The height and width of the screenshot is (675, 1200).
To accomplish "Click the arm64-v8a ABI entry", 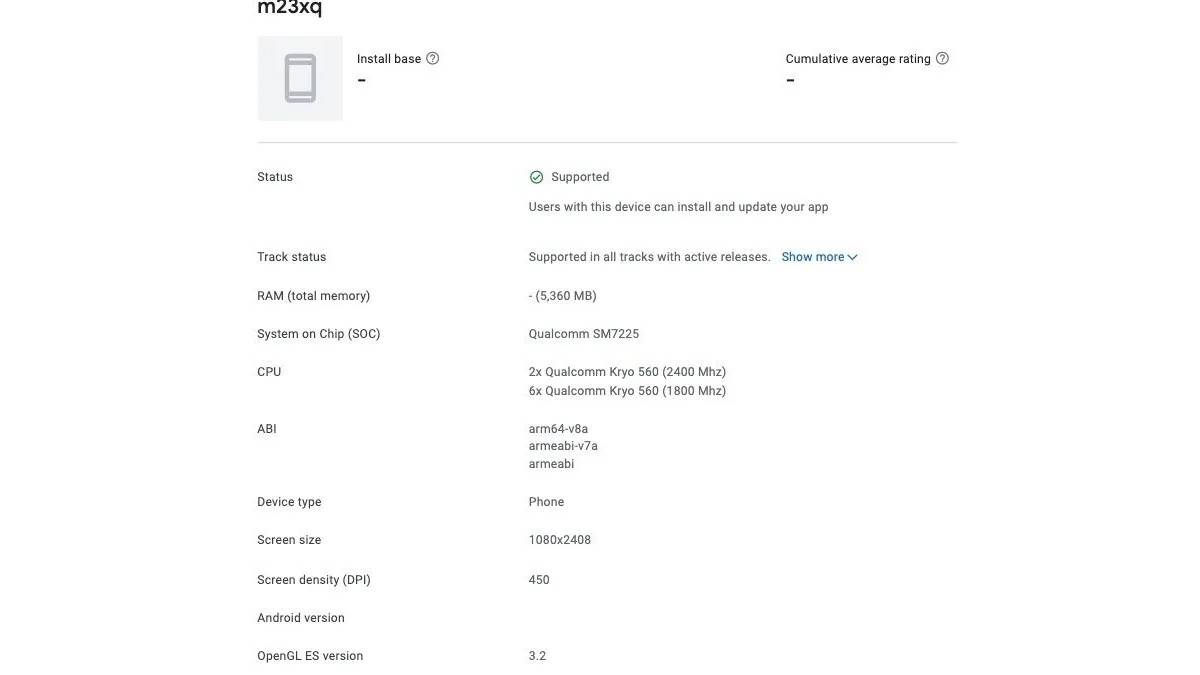I will point(558,429).
